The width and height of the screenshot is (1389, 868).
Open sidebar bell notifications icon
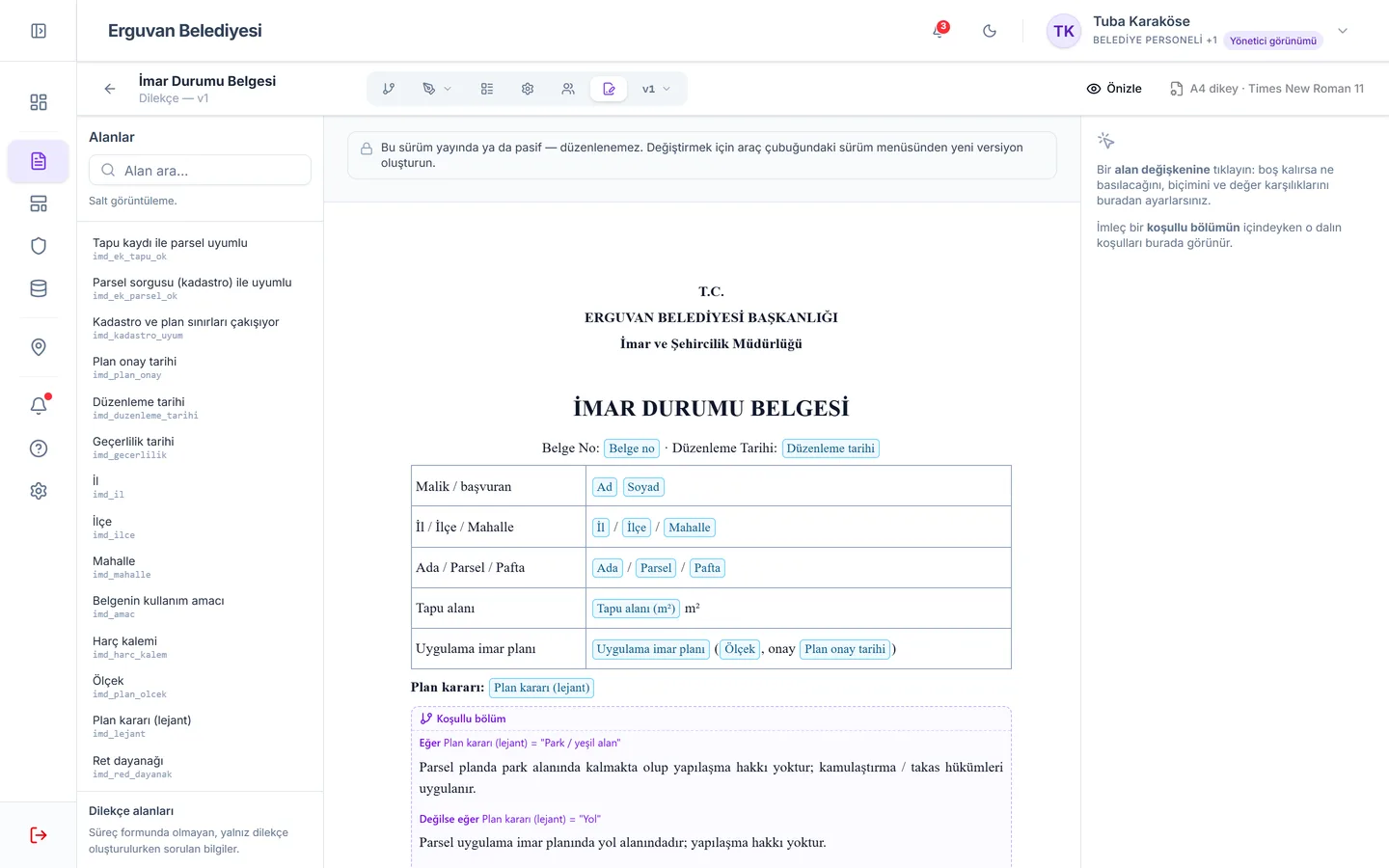pyautogui.click(x=39, y=406)
